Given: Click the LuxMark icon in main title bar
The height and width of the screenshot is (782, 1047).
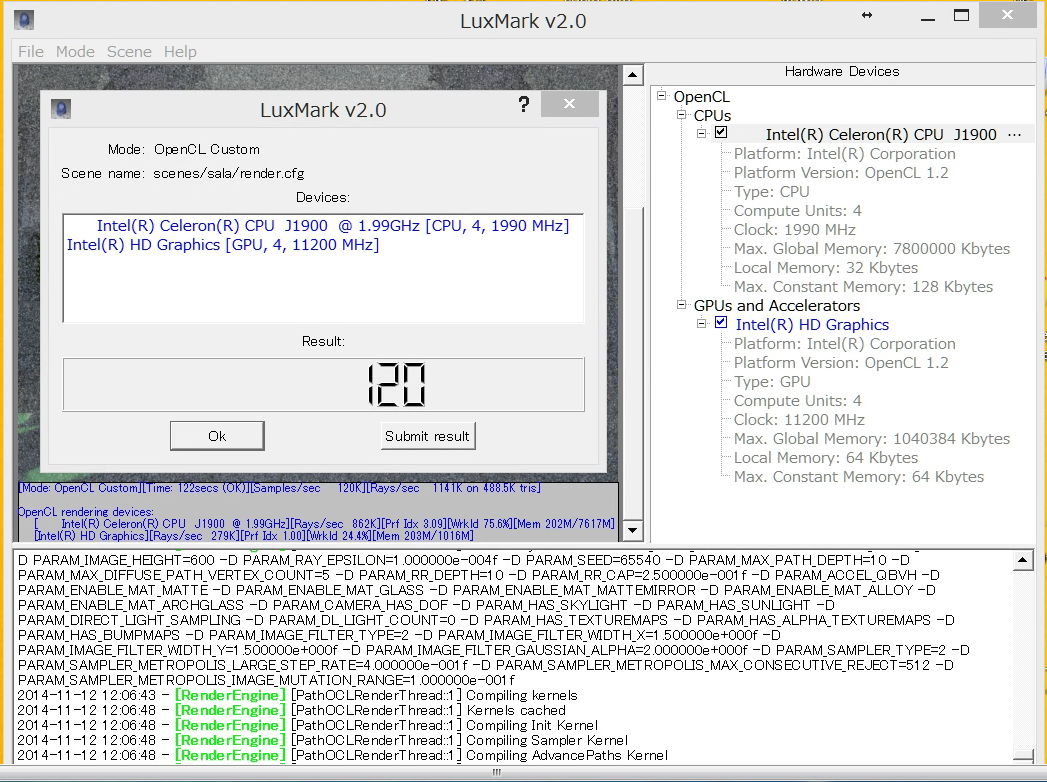Looking at the screenshot, I should click(24, 20).
